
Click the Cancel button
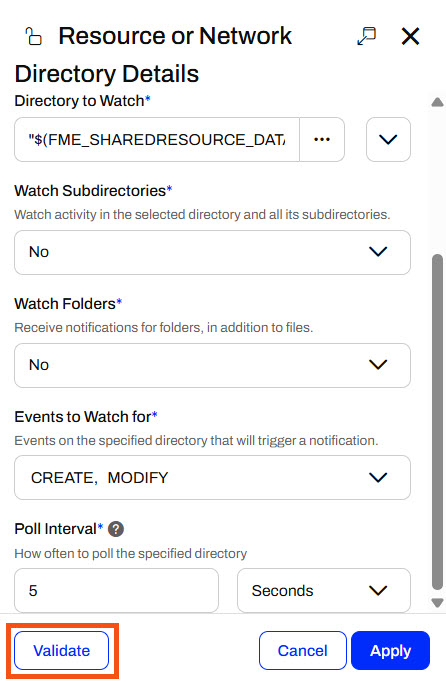pos(303,651)
